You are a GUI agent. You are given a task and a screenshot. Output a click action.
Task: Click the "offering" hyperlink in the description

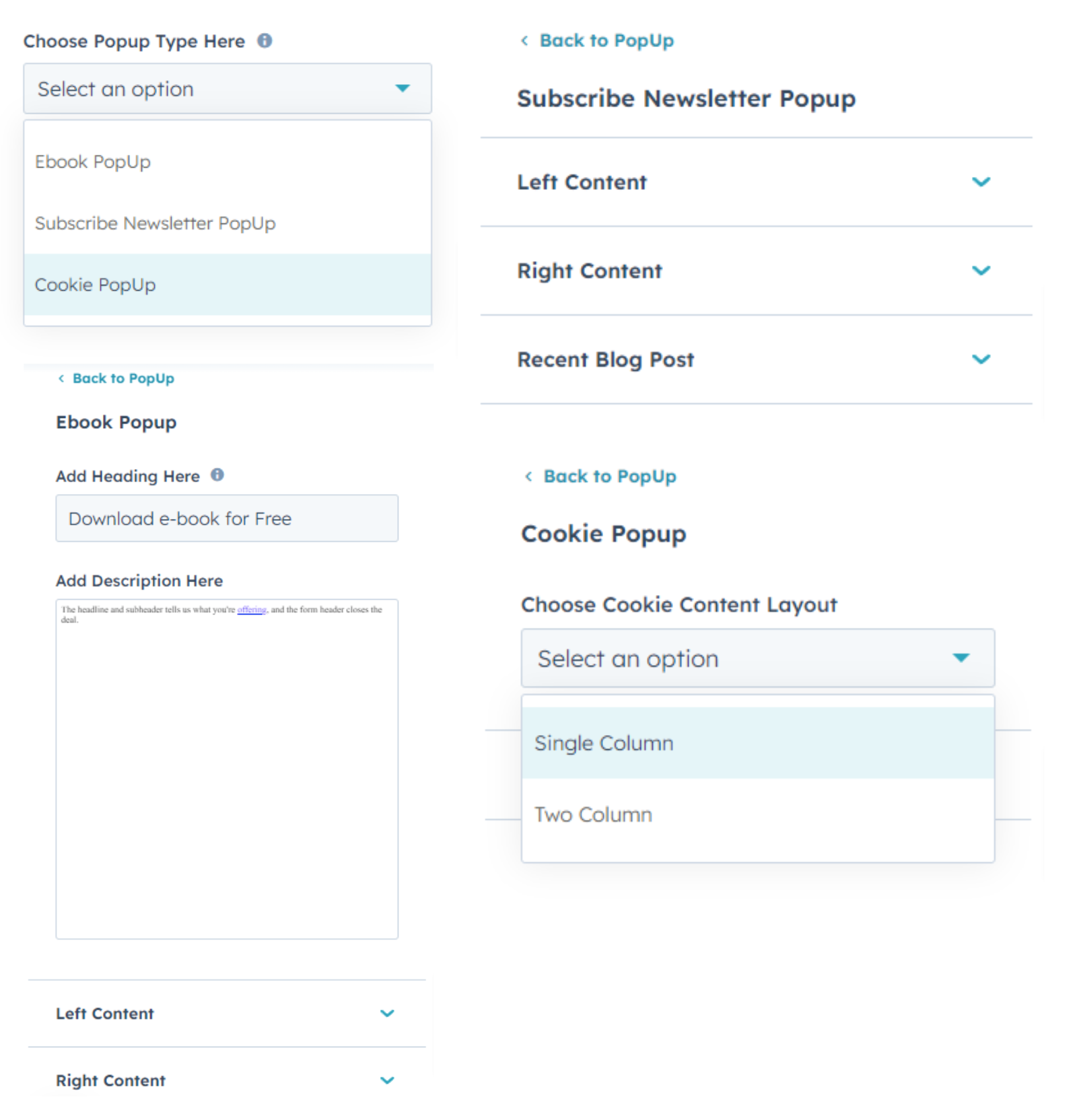tap(252, 610)
